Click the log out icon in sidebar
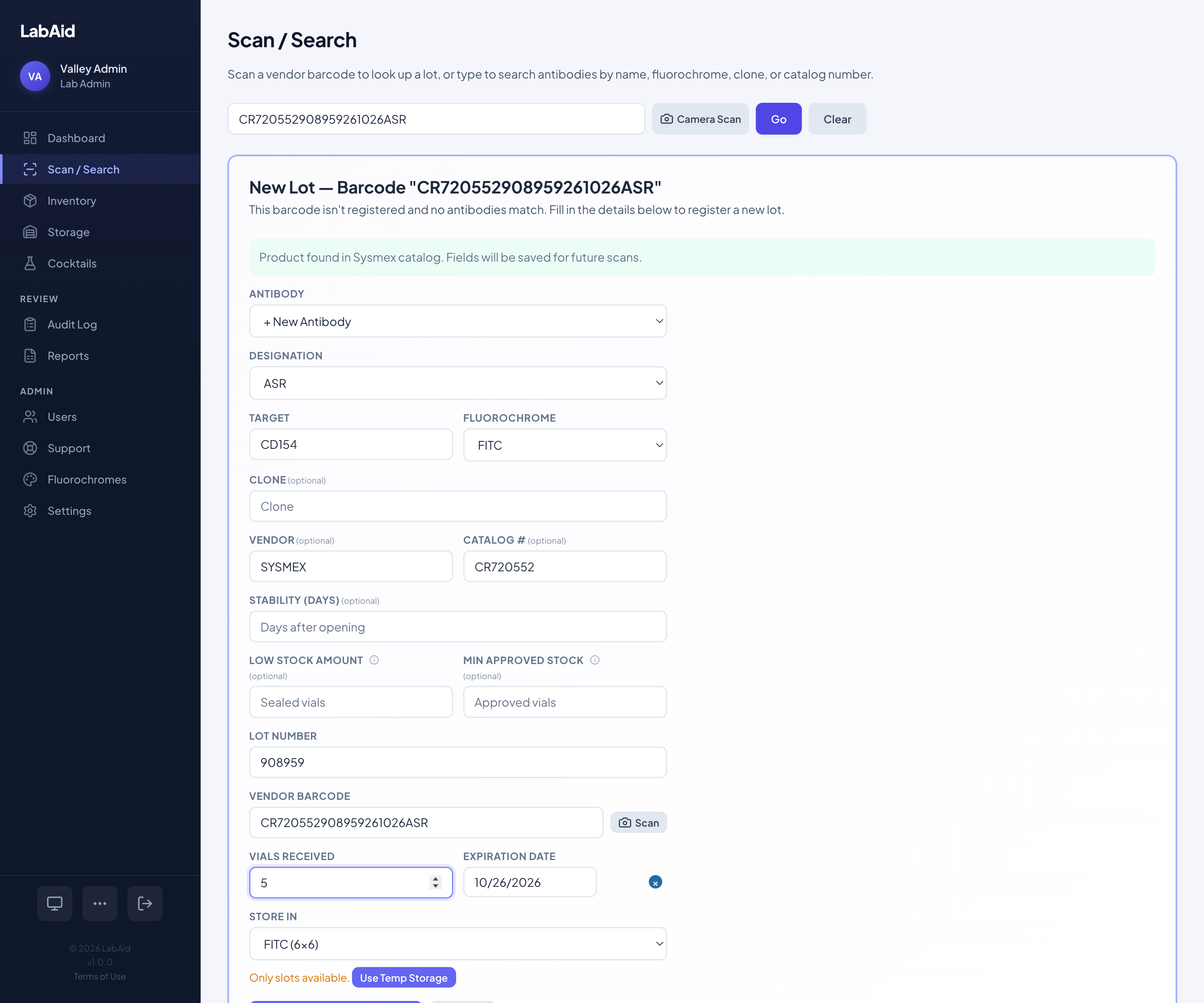 click(145, 903)
